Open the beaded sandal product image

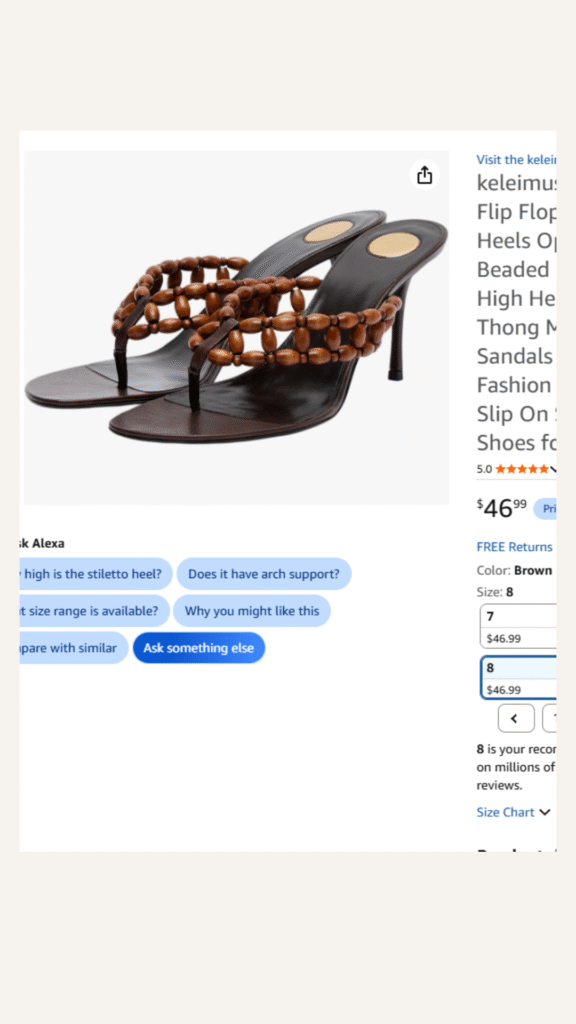pyautogui.click(x=236, y=328)
